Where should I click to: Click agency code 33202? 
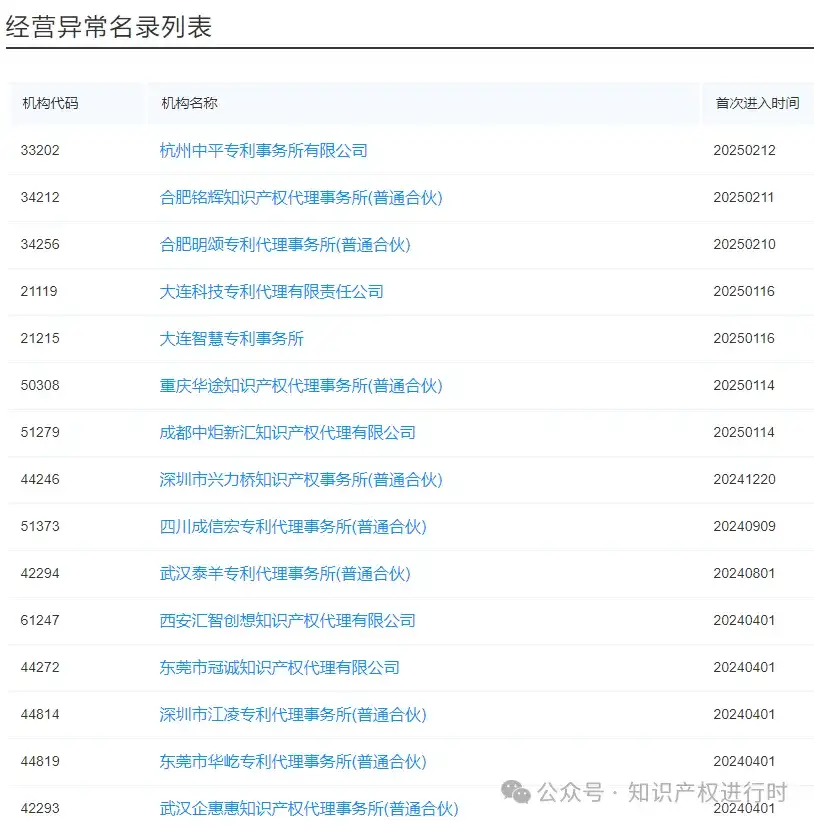[x=40, y=150]
